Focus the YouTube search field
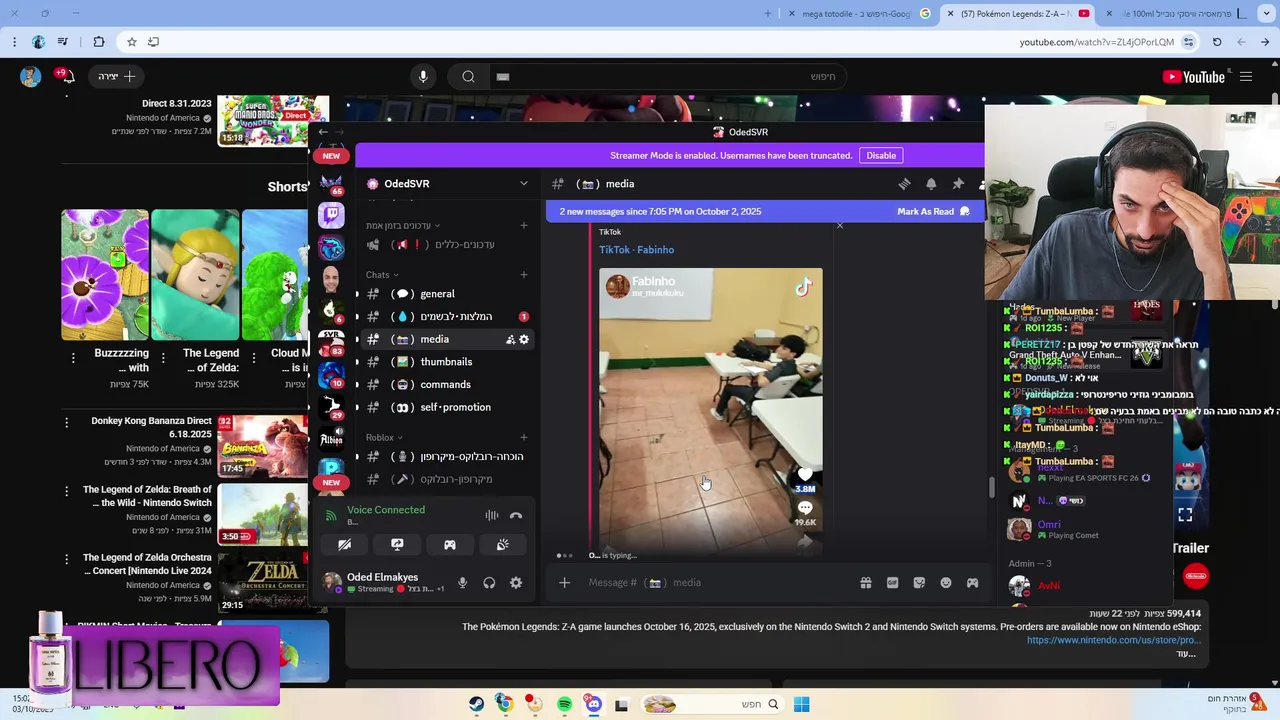This screenshot has height=720, width=1280. coord(668,77)
